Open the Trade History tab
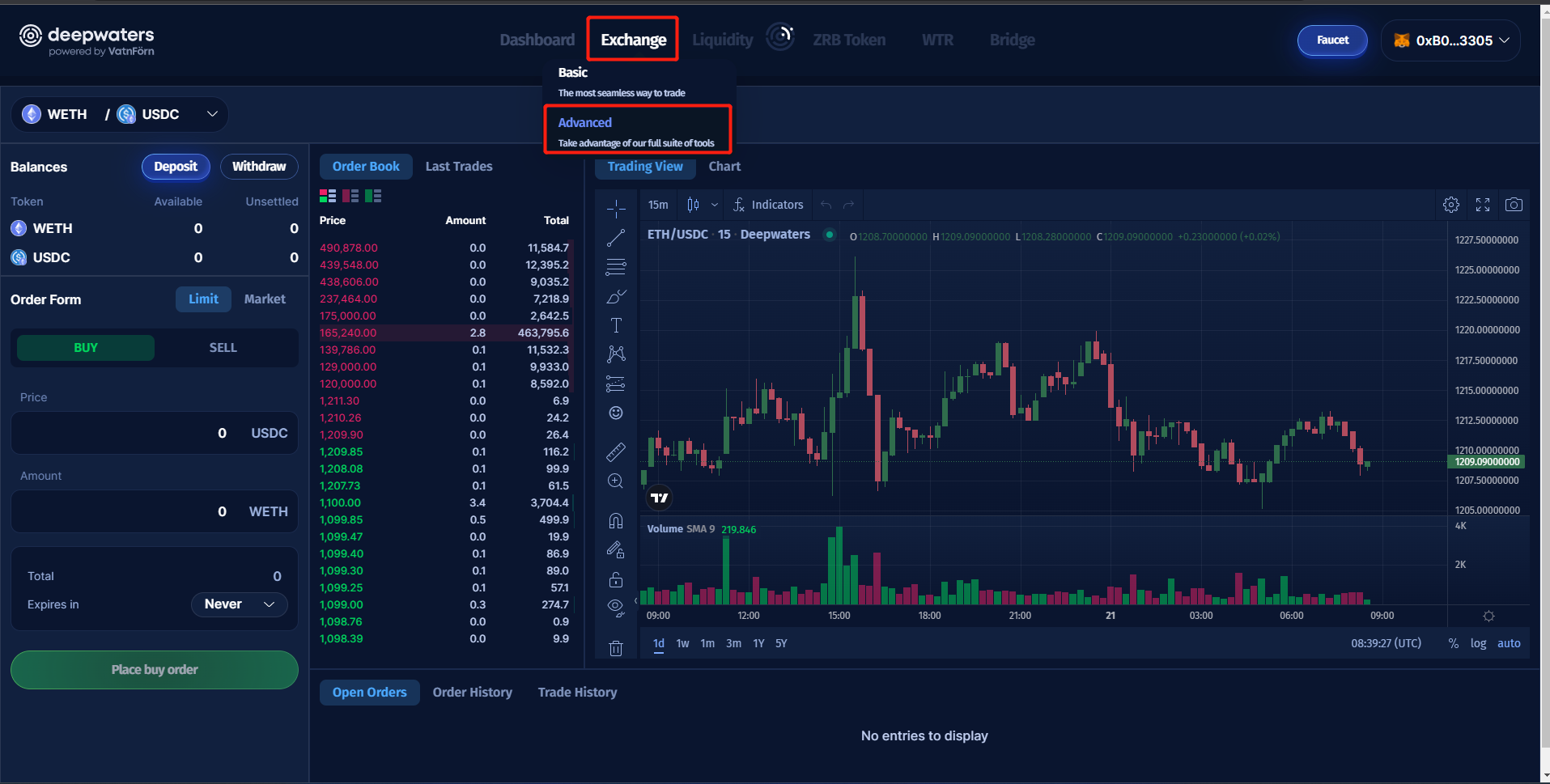Screen dimensions: 1550x784 pos(577,692)
